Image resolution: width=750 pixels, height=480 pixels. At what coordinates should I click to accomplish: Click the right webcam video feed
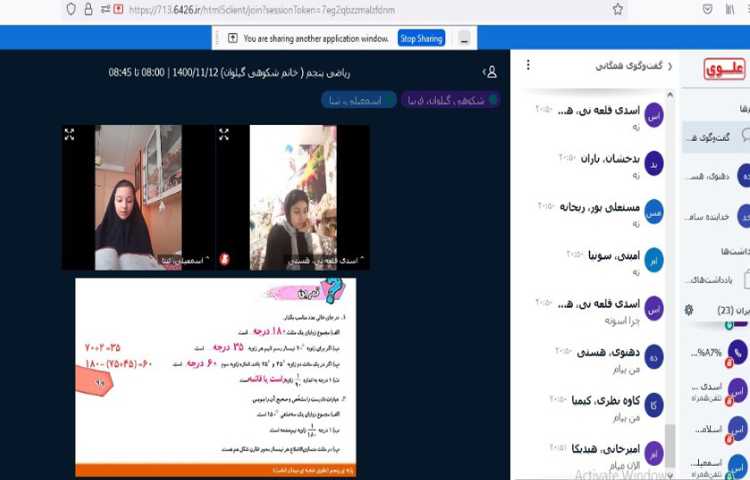(x=293, y=197)
